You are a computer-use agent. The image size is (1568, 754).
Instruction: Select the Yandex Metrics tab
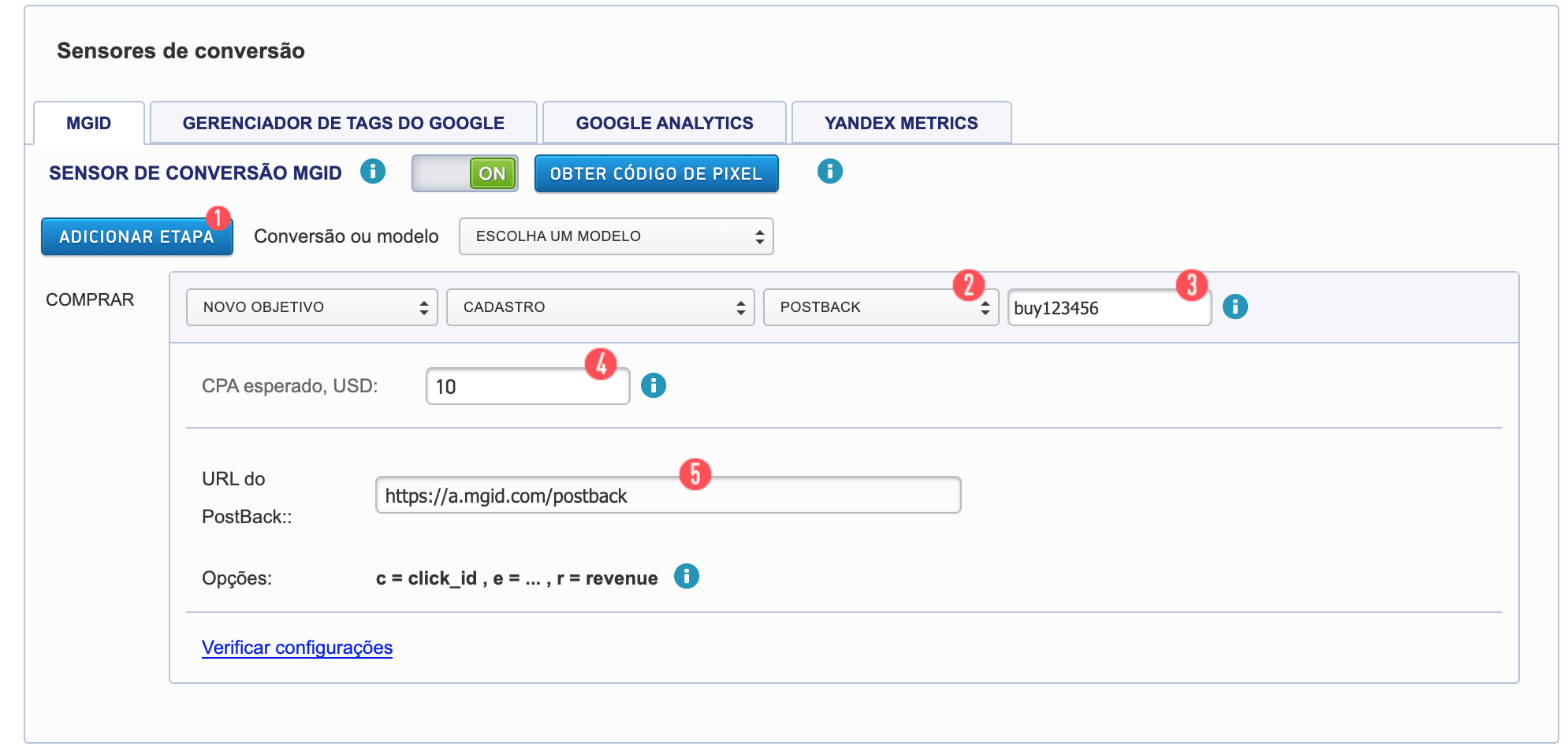[900, 123]
